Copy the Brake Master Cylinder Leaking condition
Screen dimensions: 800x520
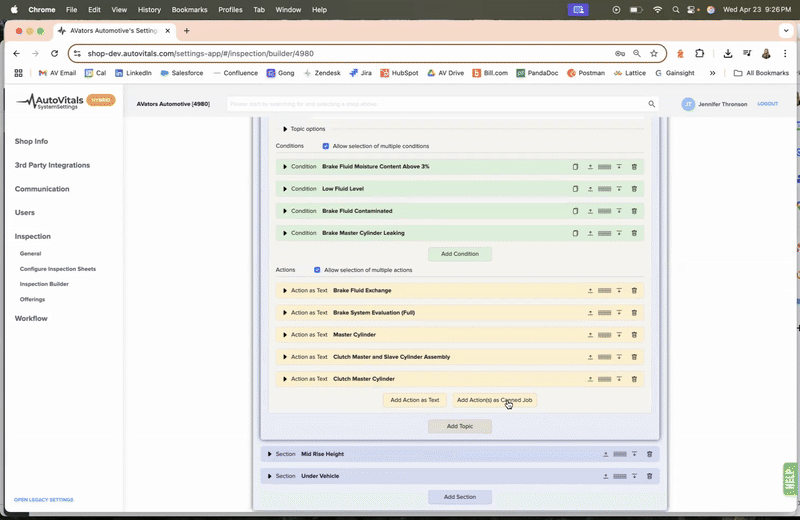pyautogui.click(x=575, y=233)
